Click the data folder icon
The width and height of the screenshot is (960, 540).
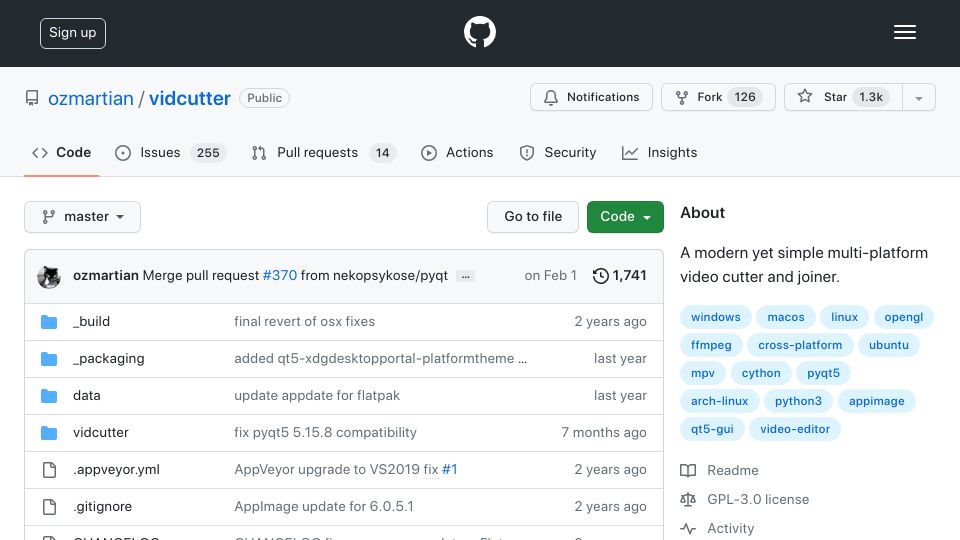[49, 396]
